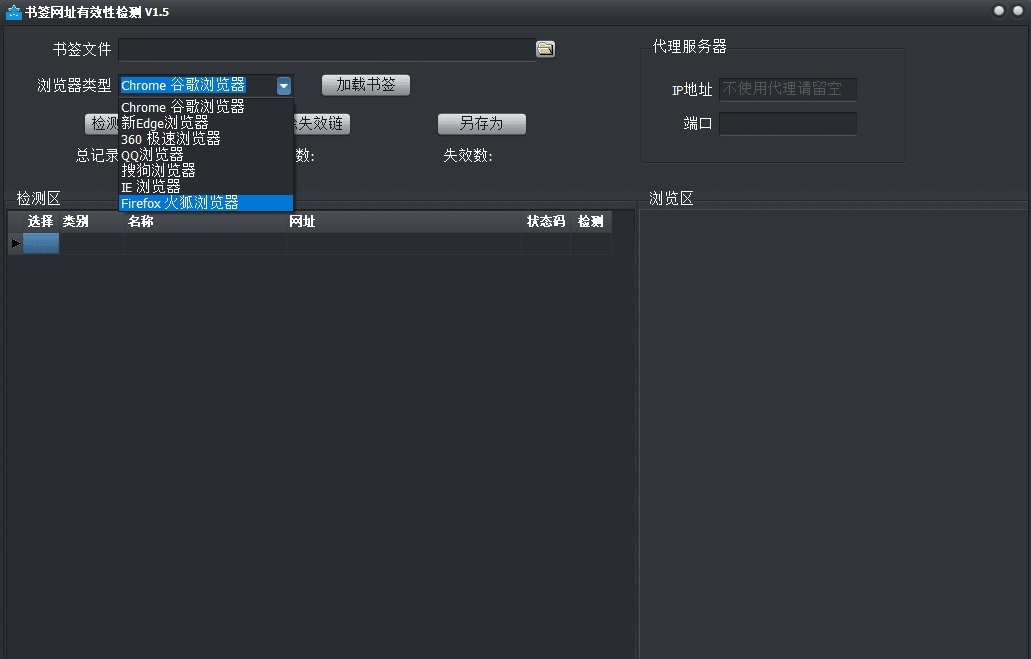Click the 另存为 button
1031x659 pixels.
tap(481, 124)
